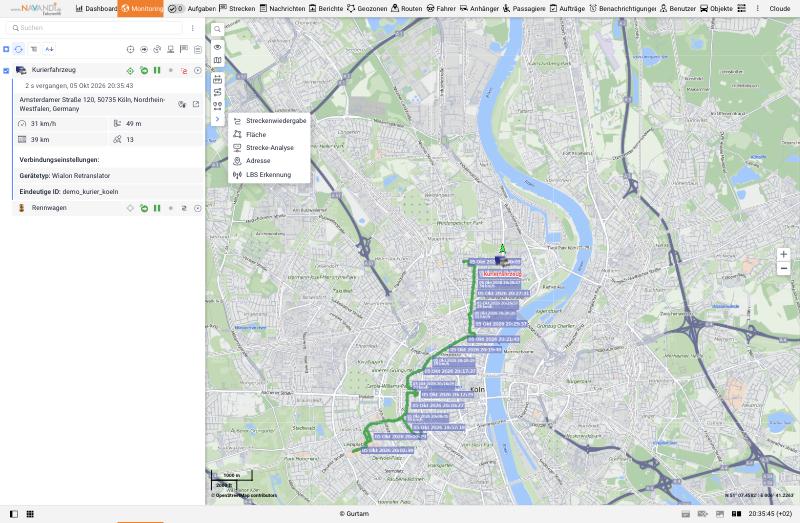The height and width of the screenshot is (523, 800).
Task: Open the Nachrichten tab
Action: 282,9
